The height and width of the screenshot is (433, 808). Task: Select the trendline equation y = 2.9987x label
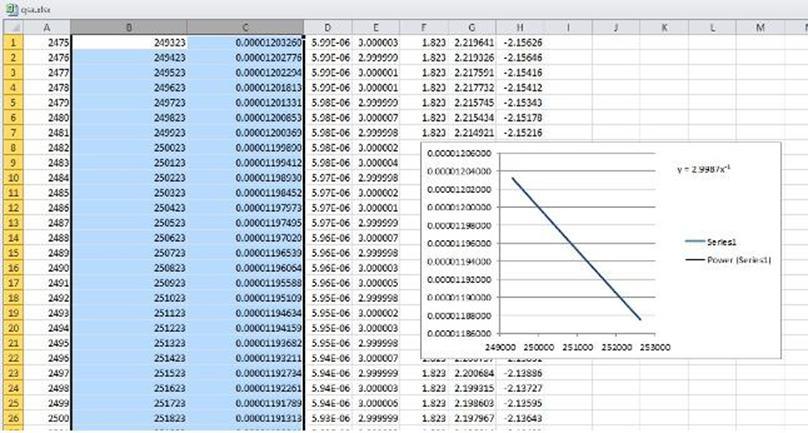click(705, 170)
